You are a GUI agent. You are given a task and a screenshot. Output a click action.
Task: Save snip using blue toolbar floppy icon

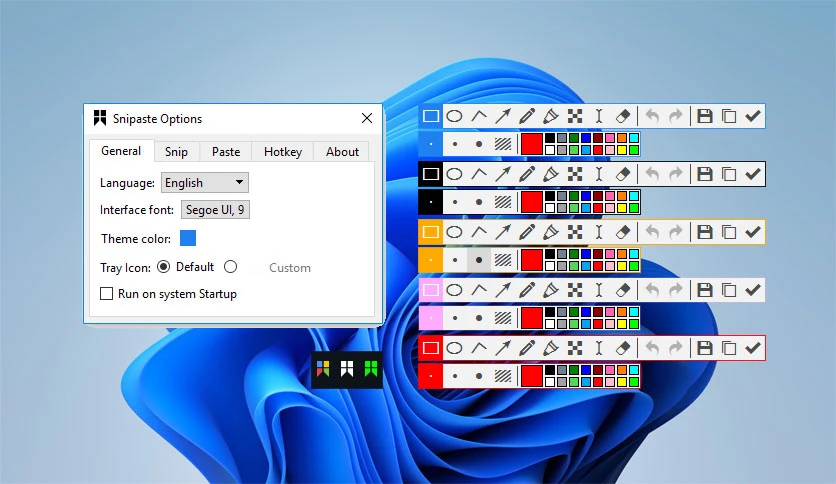tap(705, 116)
